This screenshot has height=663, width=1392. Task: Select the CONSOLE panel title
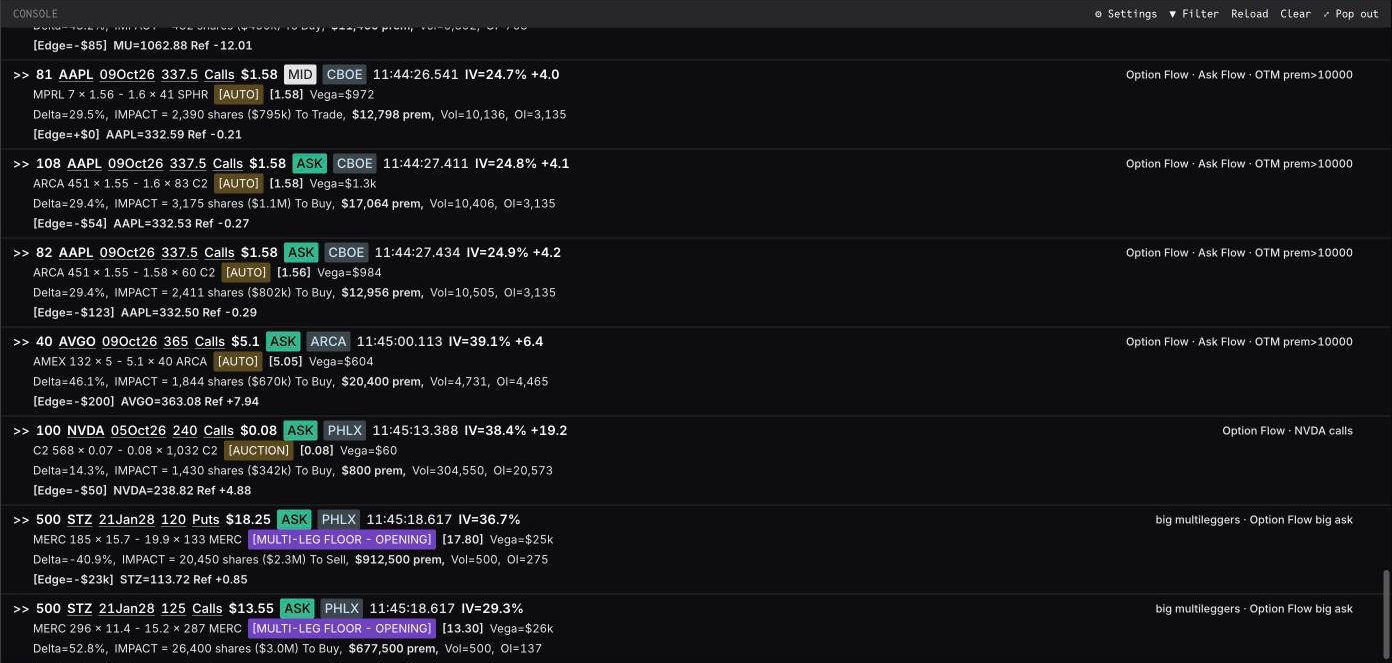(x=35, y=14)
